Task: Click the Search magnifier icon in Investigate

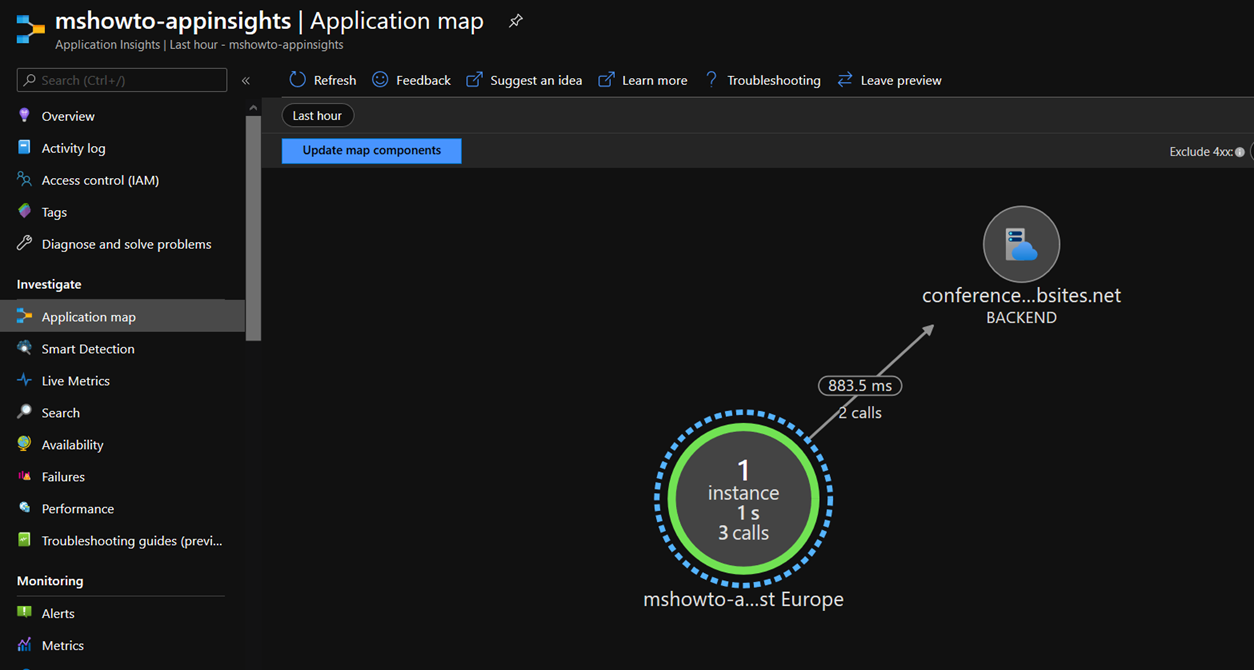Action: [x=24, y=412]
